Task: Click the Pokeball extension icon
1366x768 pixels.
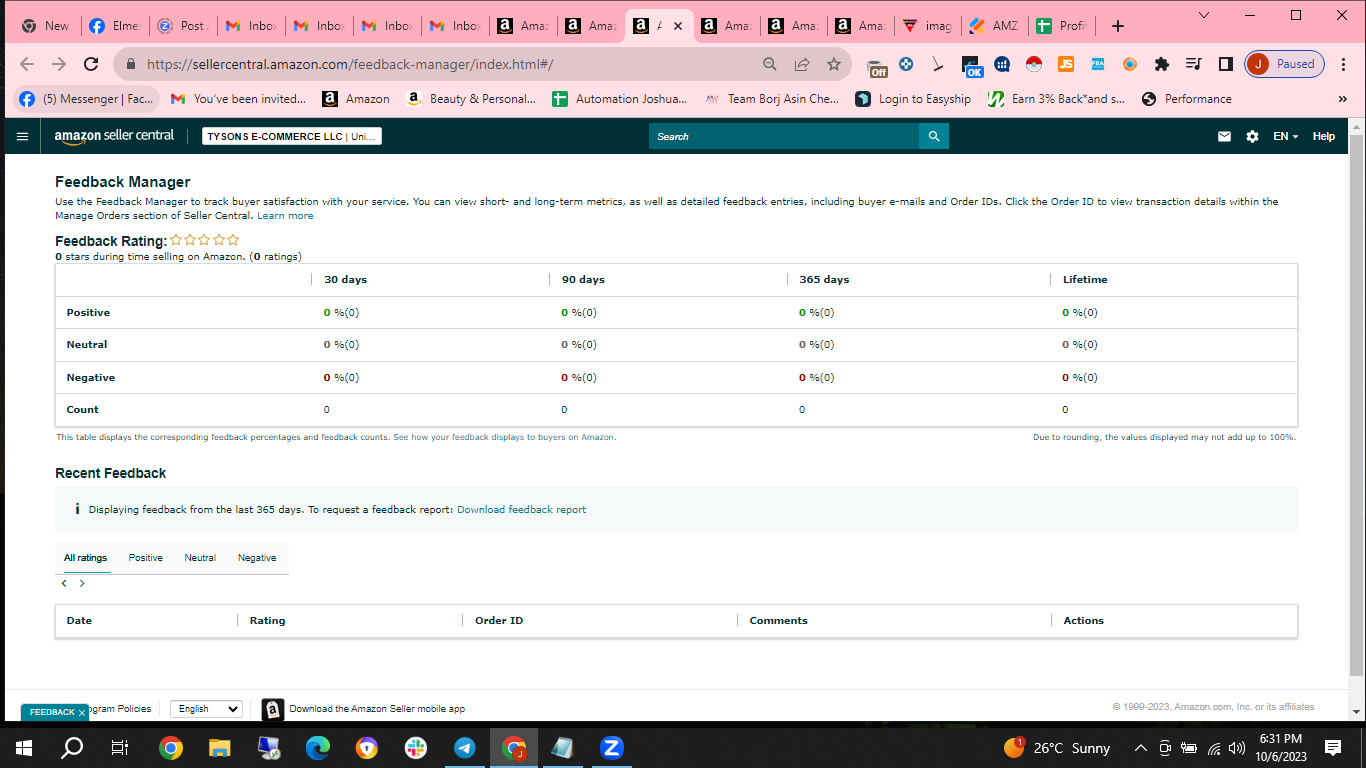Action: (x=1034, y=64)
